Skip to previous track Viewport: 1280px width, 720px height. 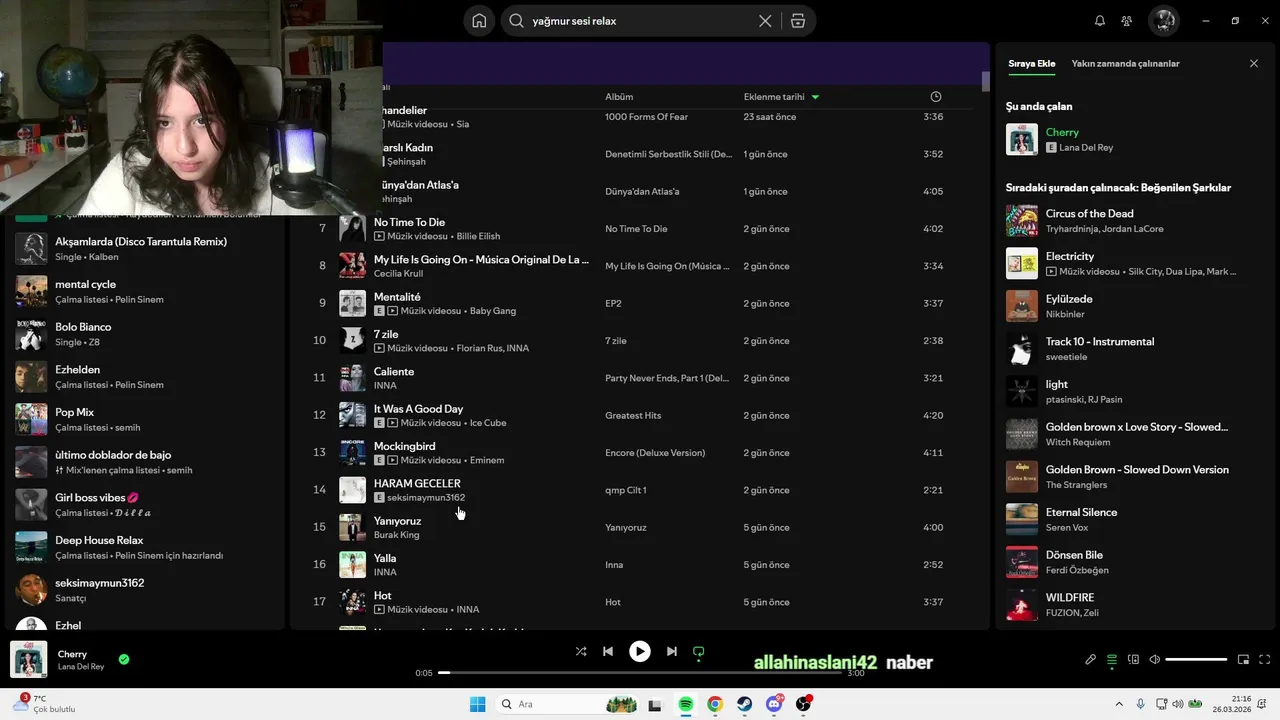(x=608, y=651)
